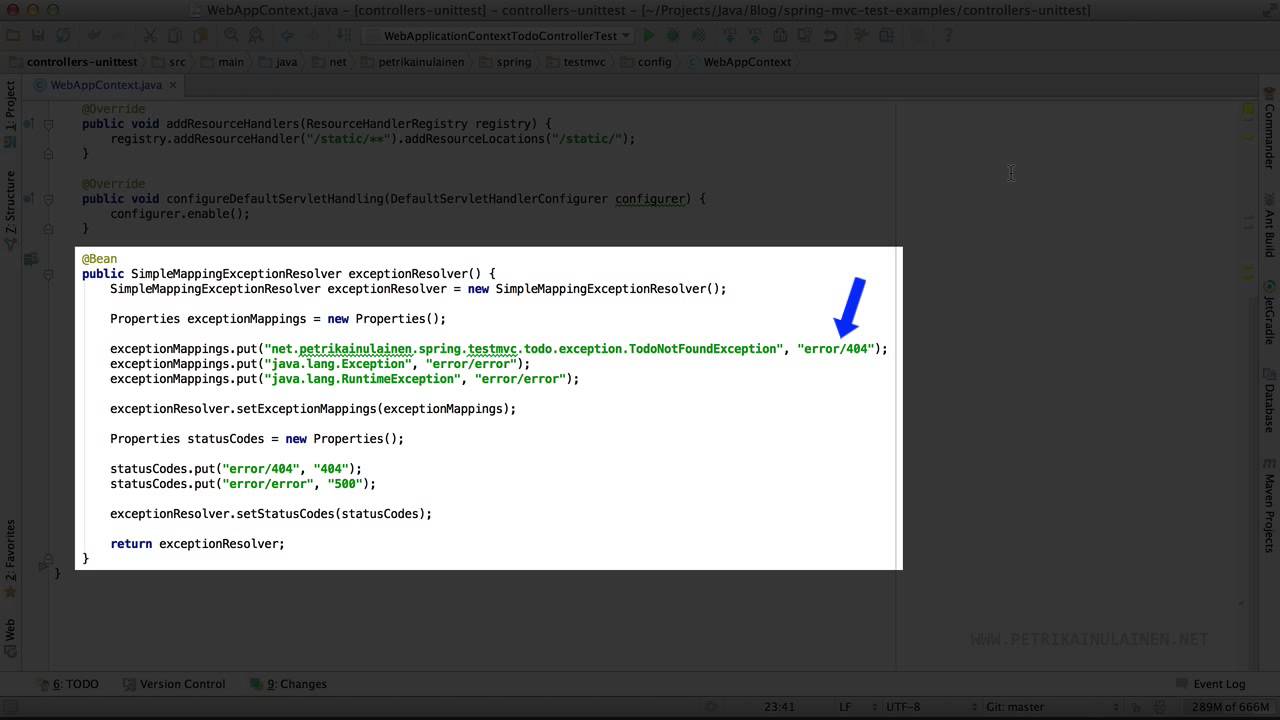This screenshot has width=1280, height=720.
Task: Click the Make Project toolbar icon
Action: point(342,36)
